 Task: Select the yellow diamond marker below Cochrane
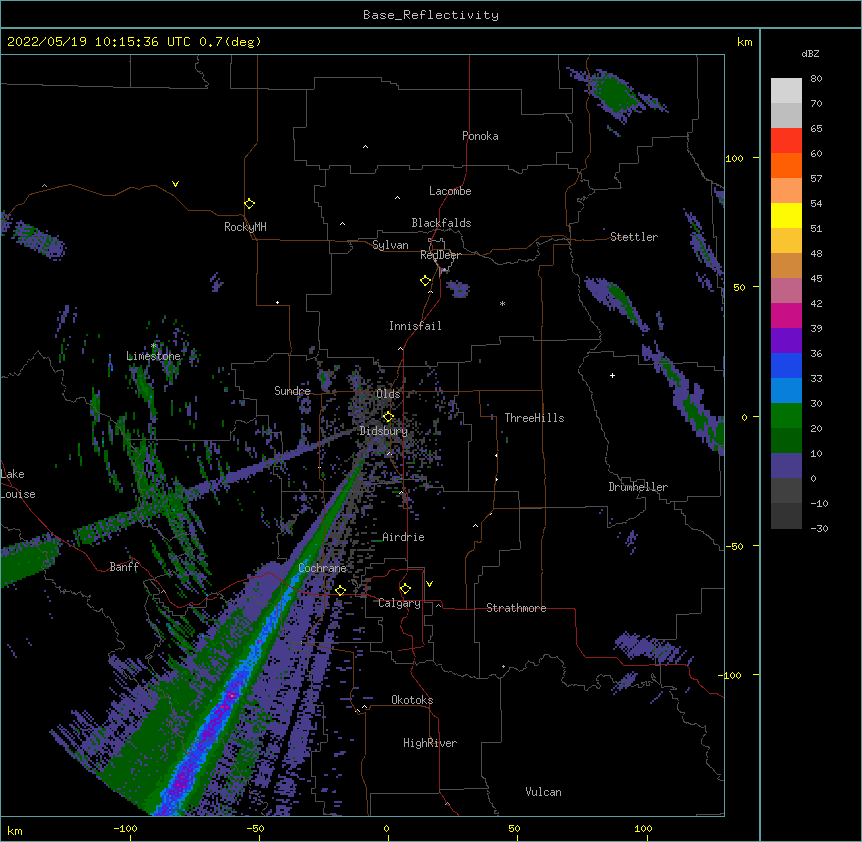tap(340, 590)
